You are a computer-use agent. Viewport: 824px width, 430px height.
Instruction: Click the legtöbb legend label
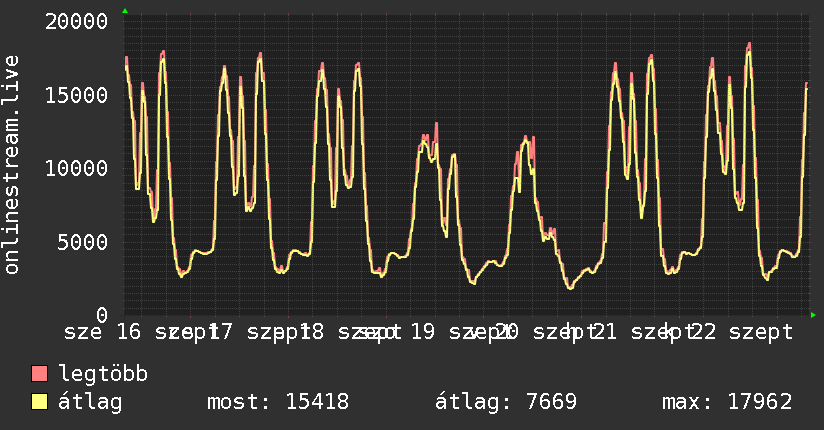103,374
